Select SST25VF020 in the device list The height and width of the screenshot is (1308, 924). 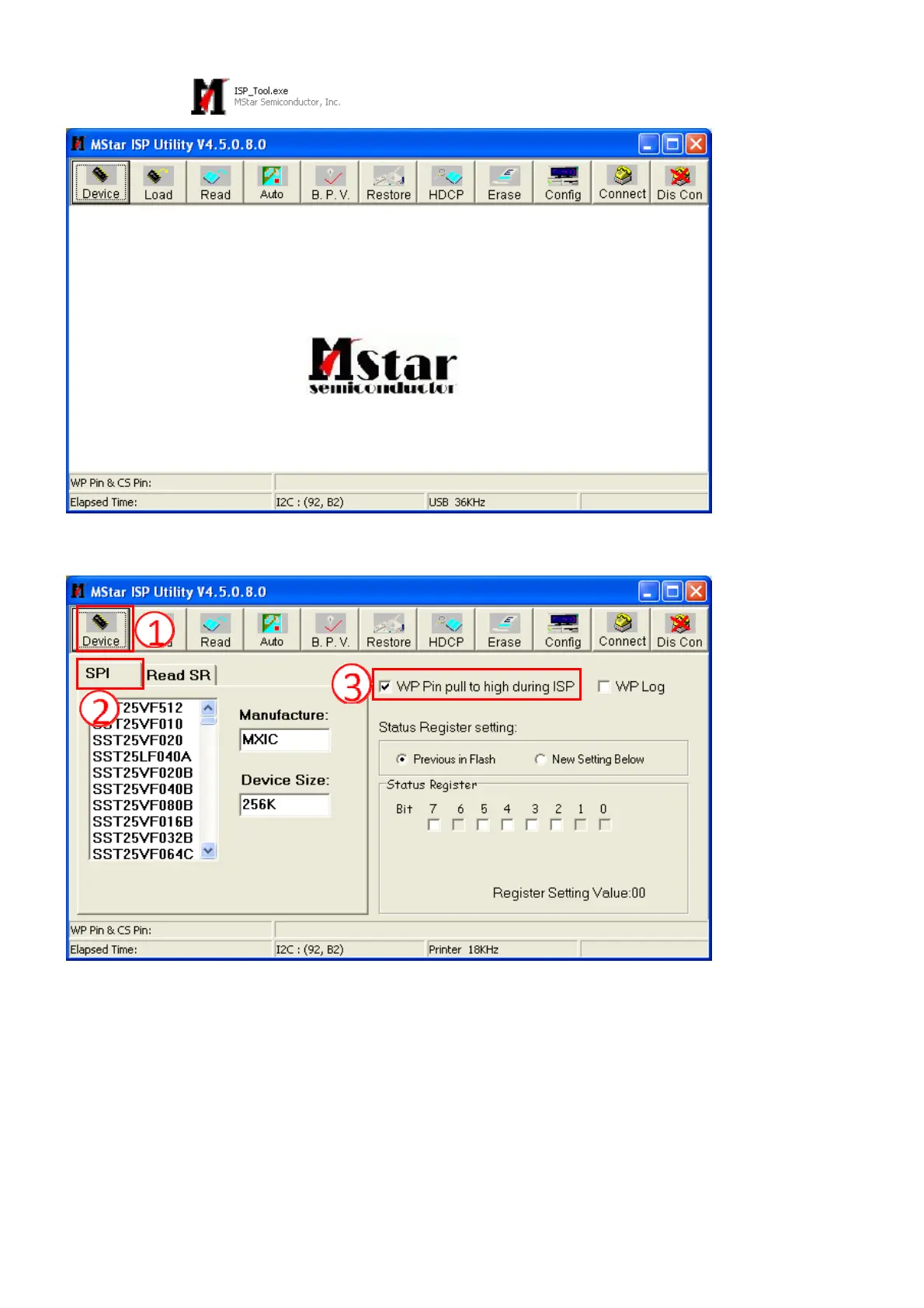[137, 740]
